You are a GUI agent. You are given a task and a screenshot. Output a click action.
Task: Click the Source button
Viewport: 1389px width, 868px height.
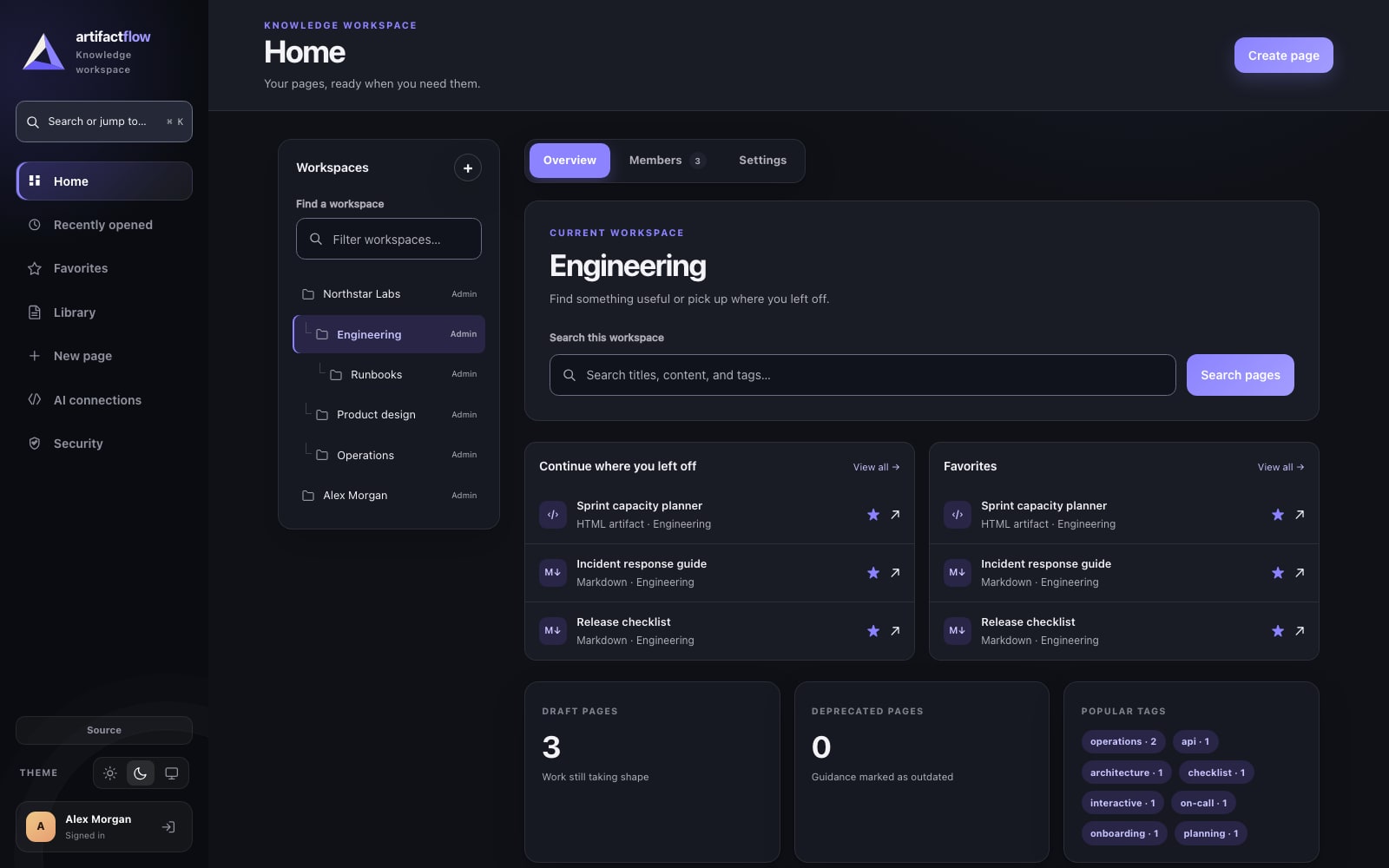pos(104,730)
